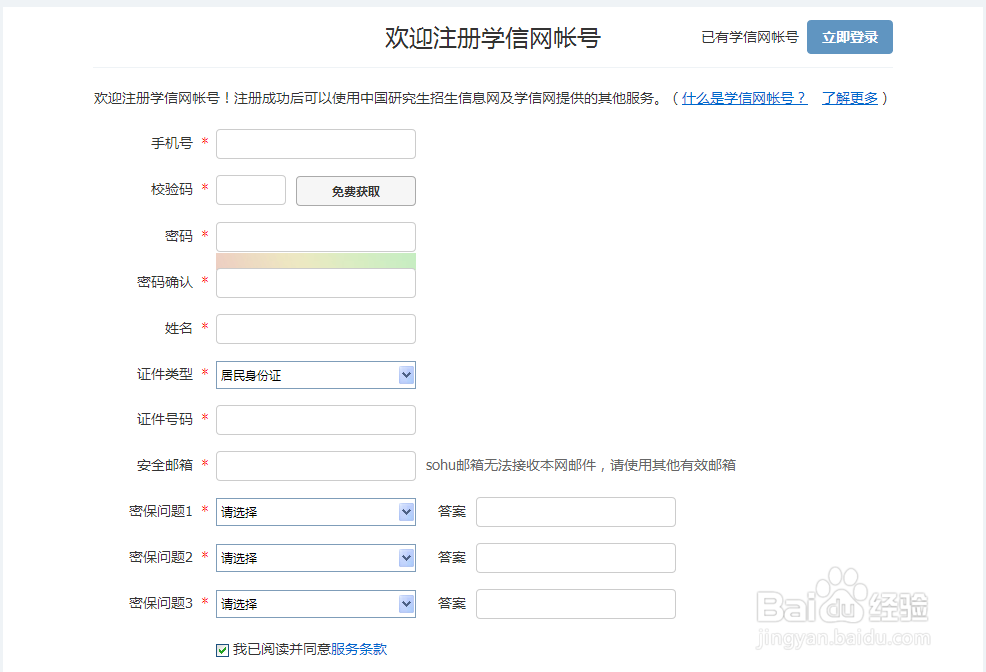Click the 安全邮箱 email field
The height and width of the screenshot is (672, 986).
pos(315,466)
